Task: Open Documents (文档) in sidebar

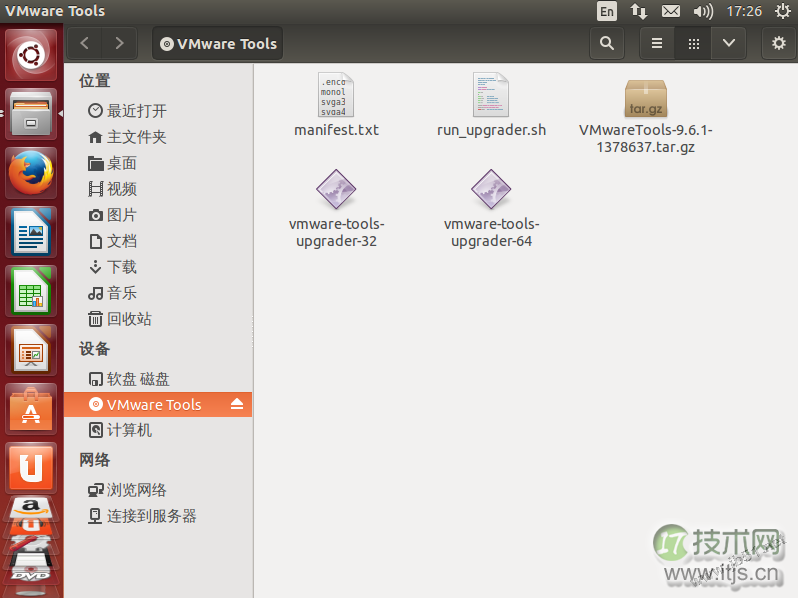Action: (x=158, y=241)
